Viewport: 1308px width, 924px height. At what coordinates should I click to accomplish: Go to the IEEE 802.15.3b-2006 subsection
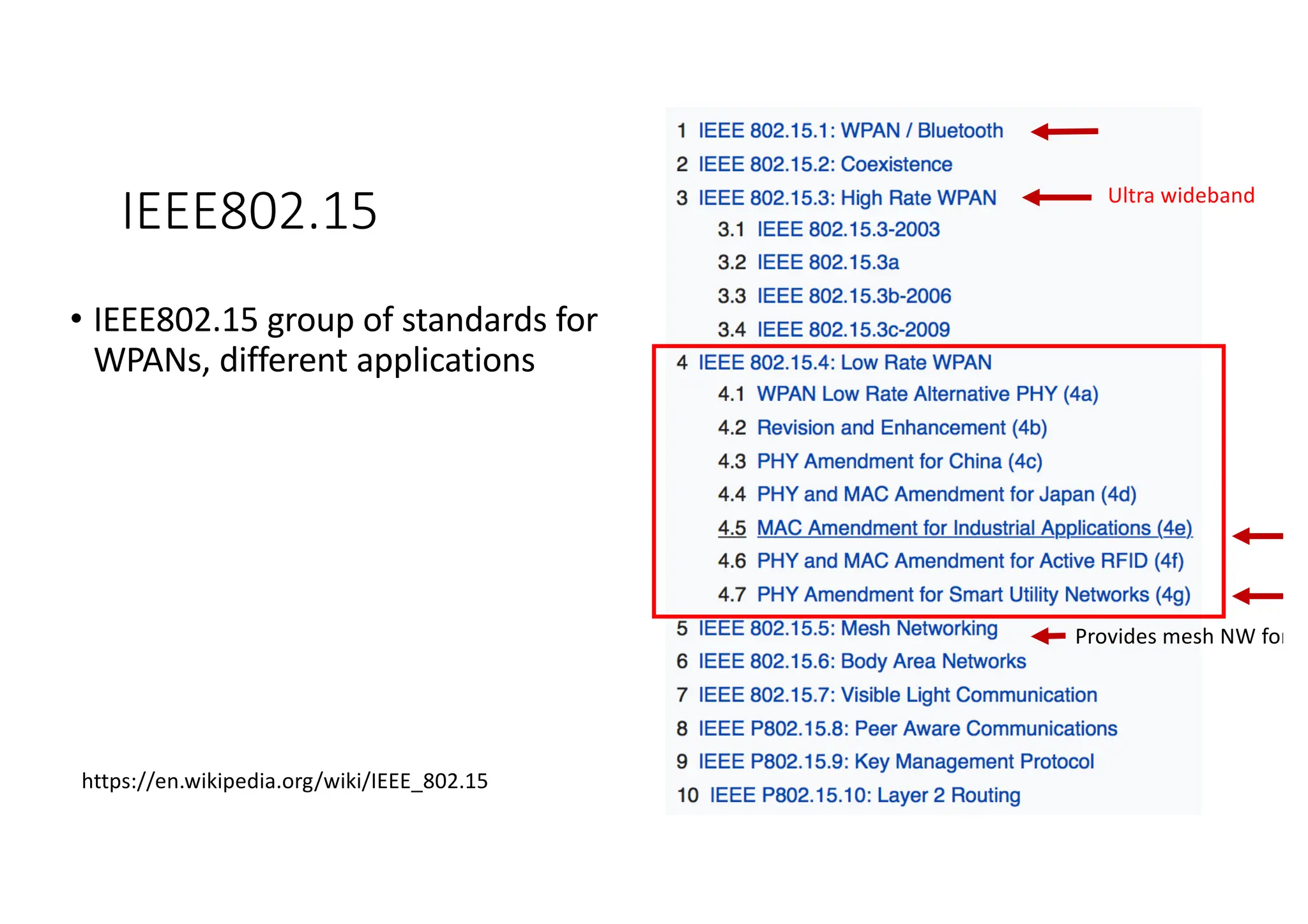(x=854, y=296)
